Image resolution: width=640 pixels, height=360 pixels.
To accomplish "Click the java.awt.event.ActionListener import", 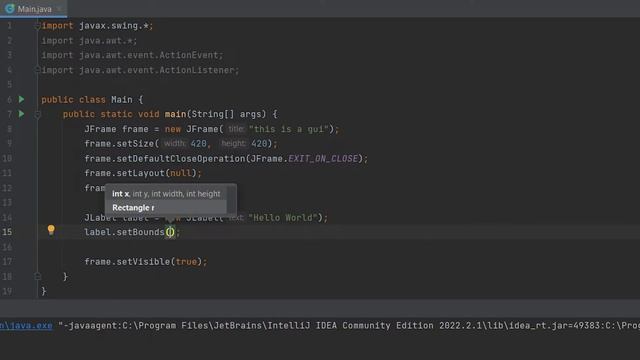I will (x=140, y=70).
